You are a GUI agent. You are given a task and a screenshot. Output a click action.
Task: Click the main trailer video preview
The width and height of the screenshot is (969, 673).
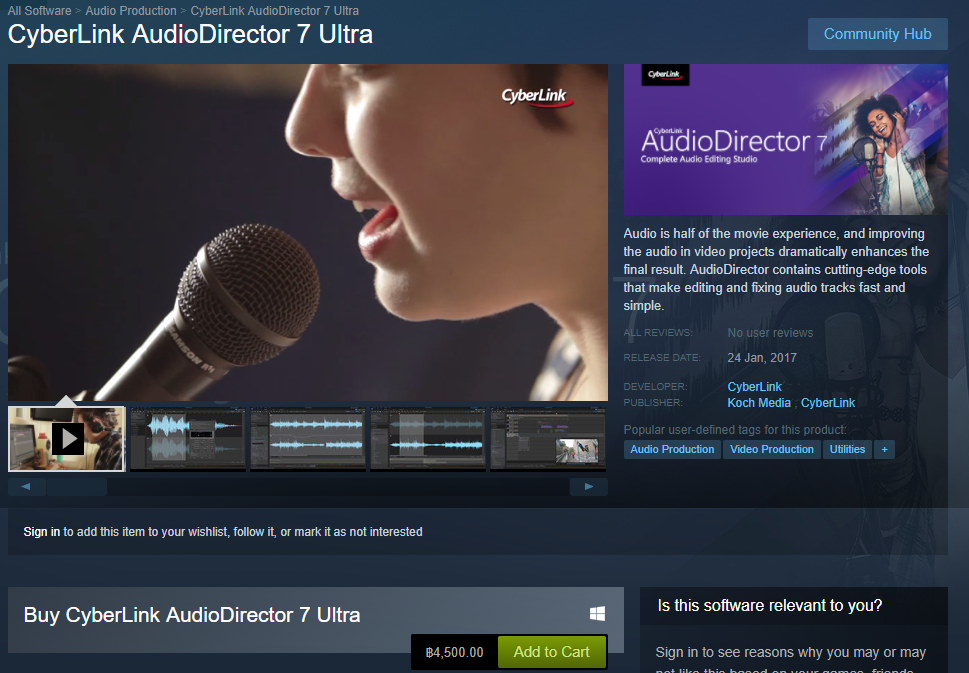point(308,232)
